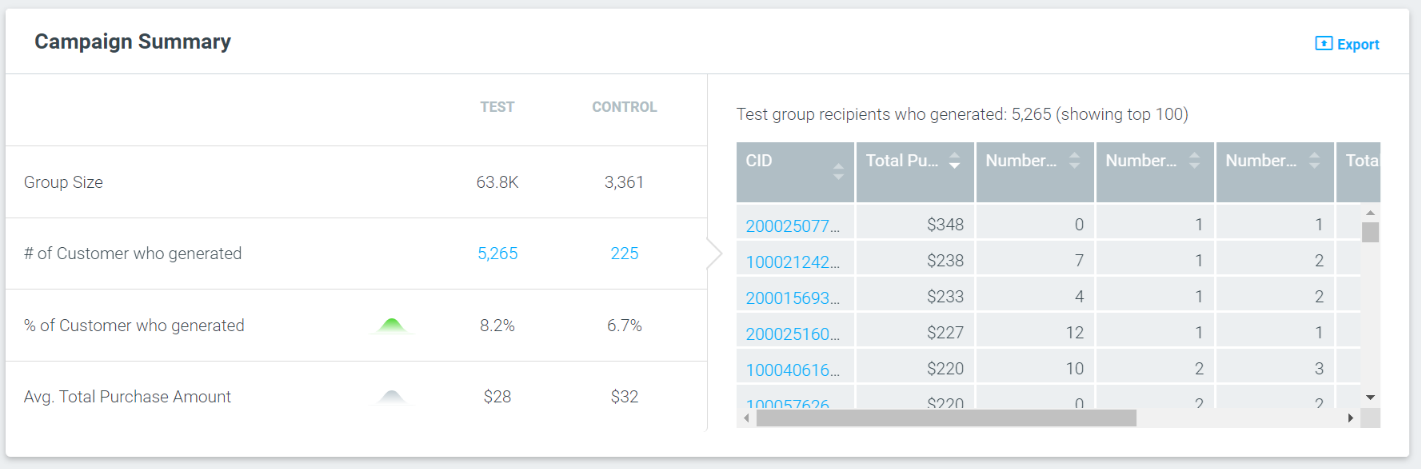
Task: Click sort arrows on the second Number column
Action: coord(1194,161)
